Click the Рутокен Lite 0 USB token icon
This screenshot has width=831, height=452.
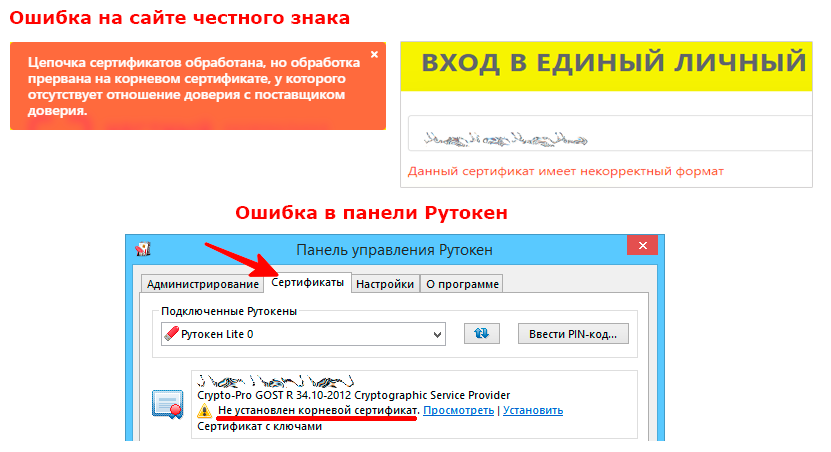click(x=171, y=333)
